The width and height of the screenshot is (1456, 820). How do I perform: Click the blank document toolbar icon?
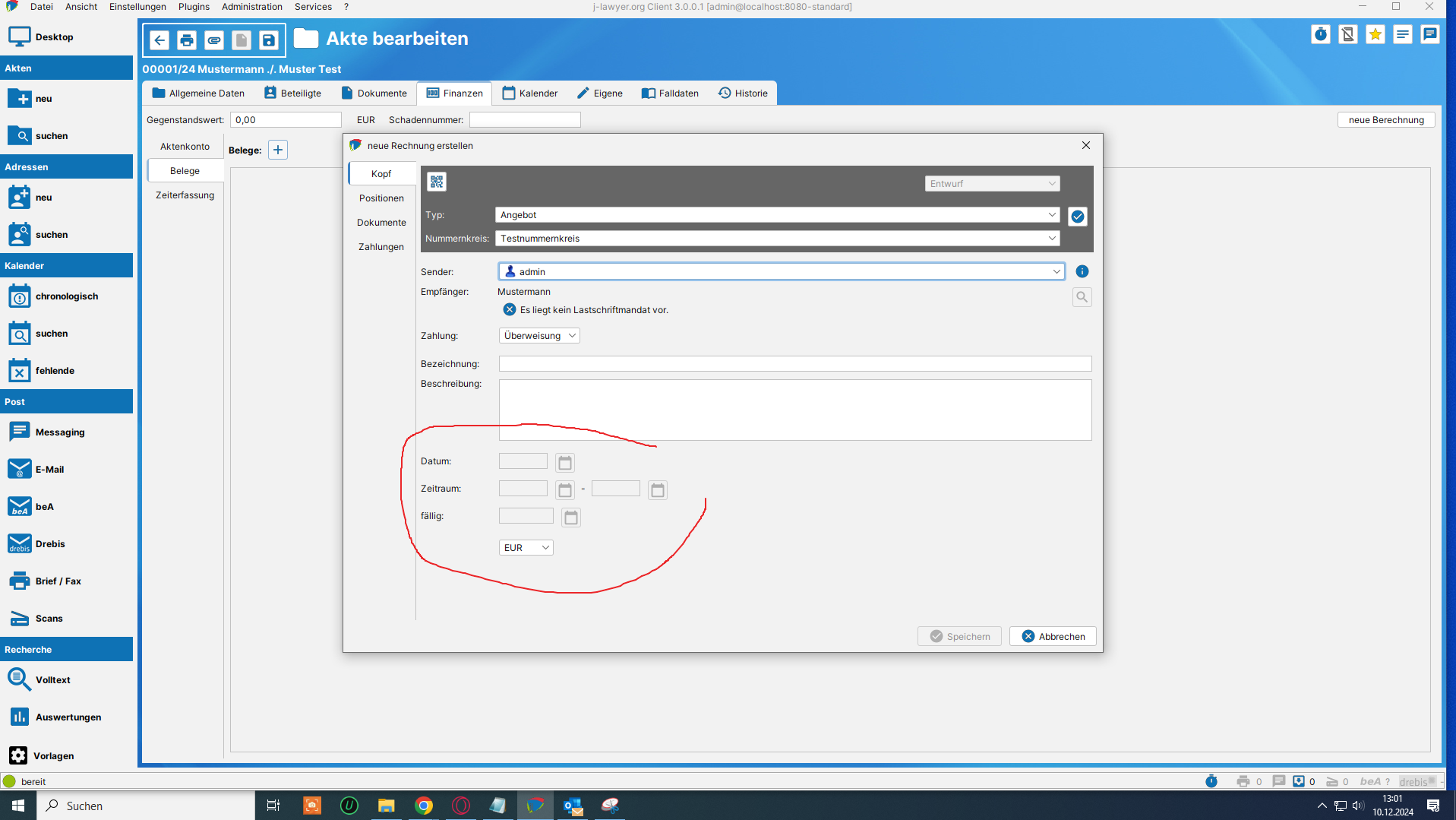pos(242,40)
